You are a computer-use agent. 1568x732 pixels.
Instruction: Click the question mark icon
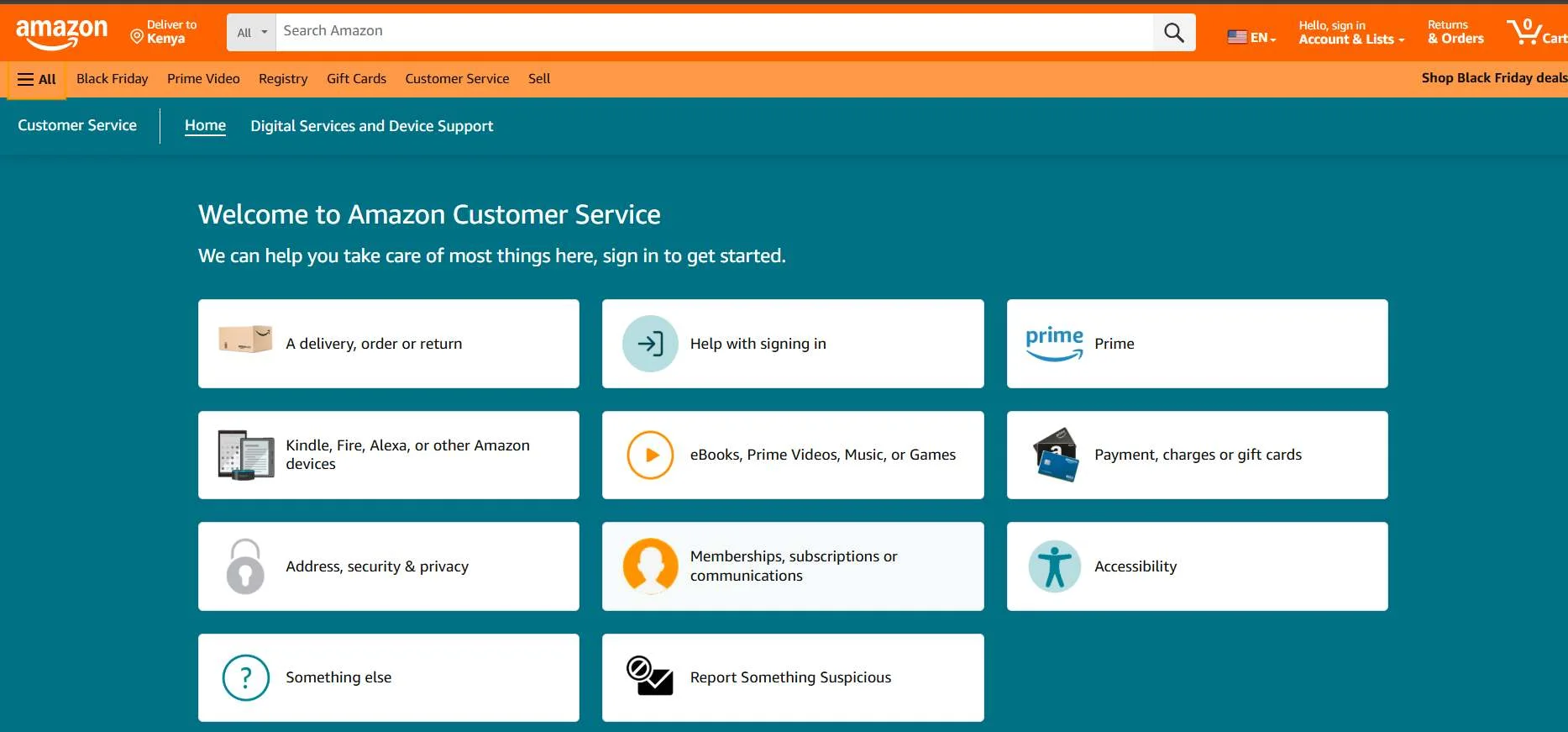coord(245,677)
